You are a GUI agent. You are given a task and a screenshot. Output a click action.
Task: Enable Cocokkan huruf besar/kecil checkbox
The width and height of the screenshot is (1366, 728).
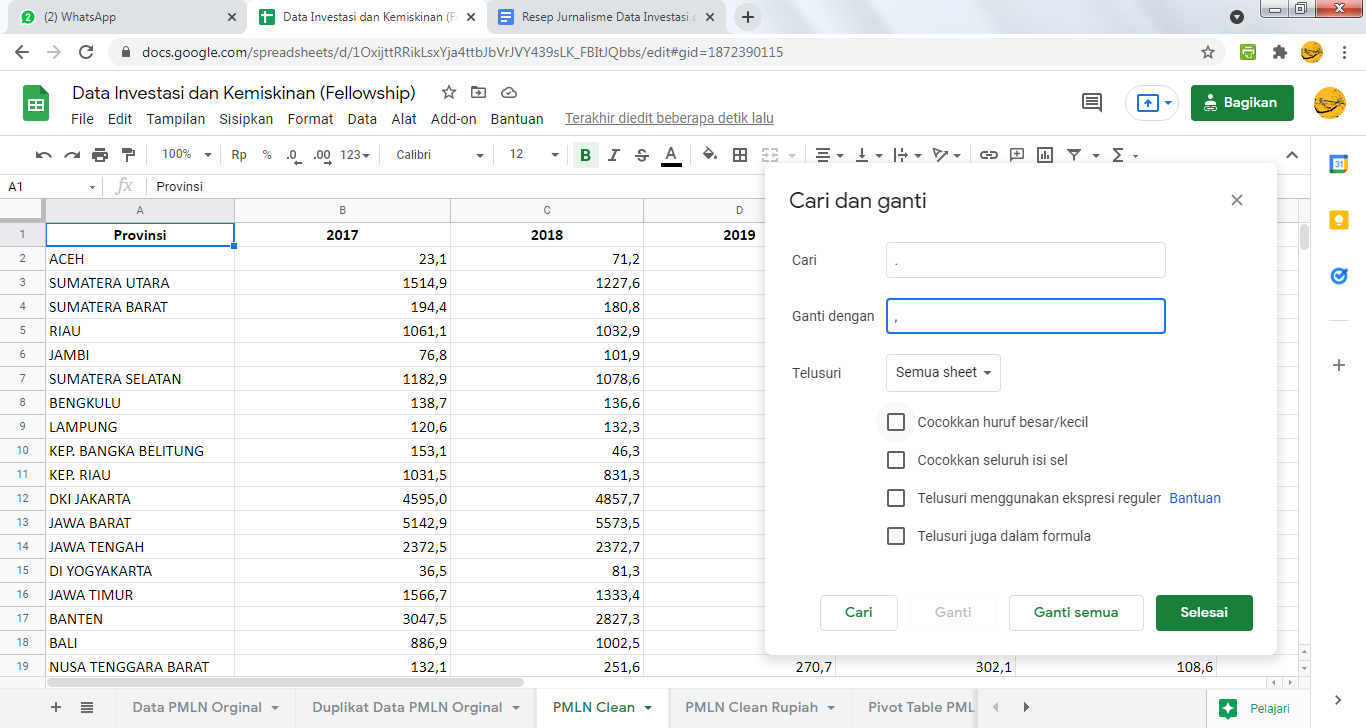(896, 422)
